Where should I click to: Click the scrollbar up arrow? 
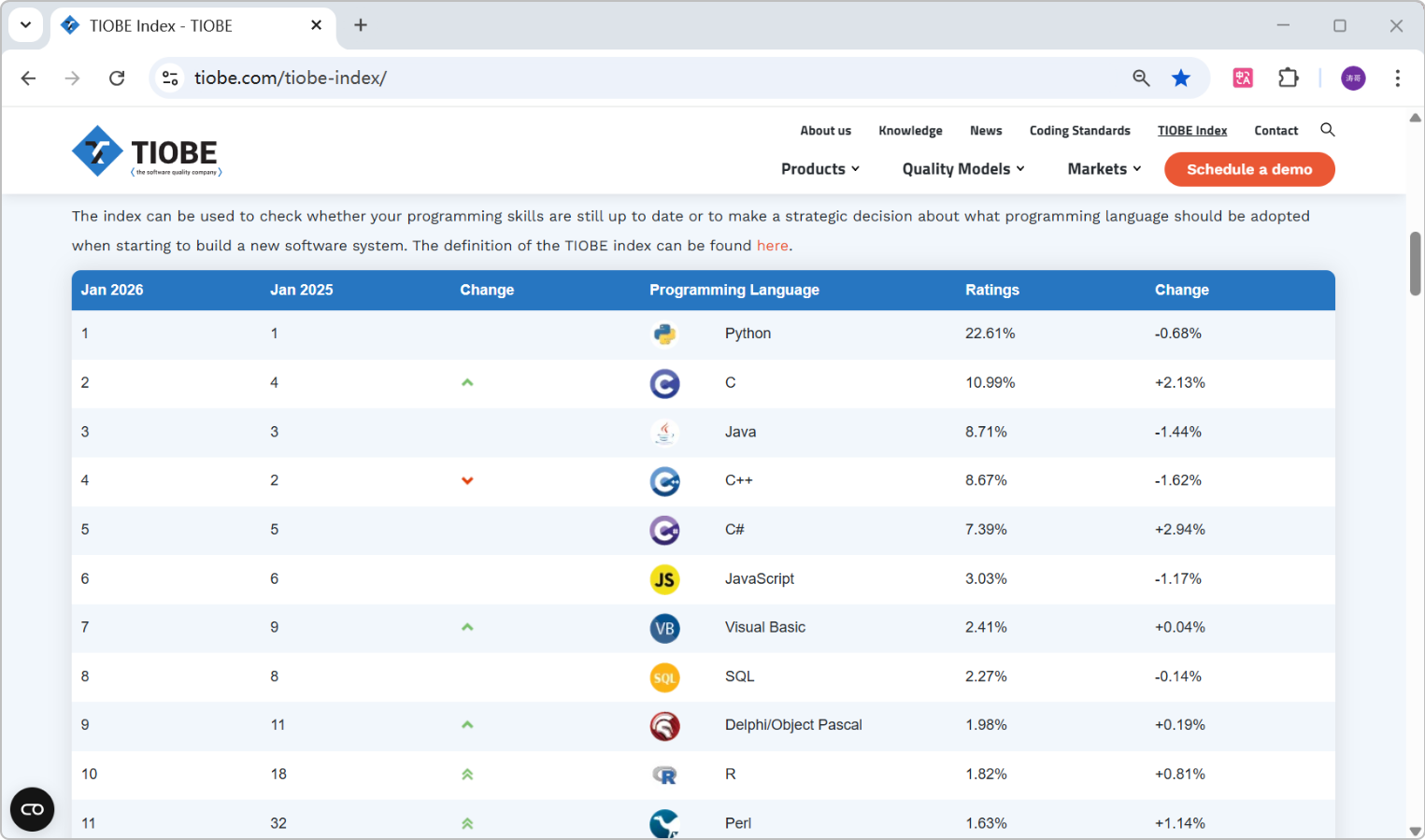(x=1415, y=118)
